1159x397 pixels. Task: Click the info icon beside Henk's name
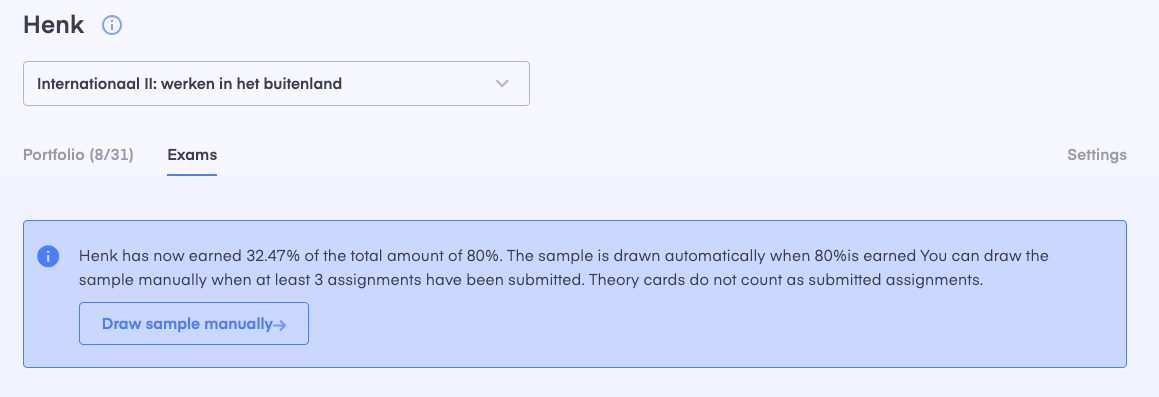pyautogui.click(x=112, y=25)
